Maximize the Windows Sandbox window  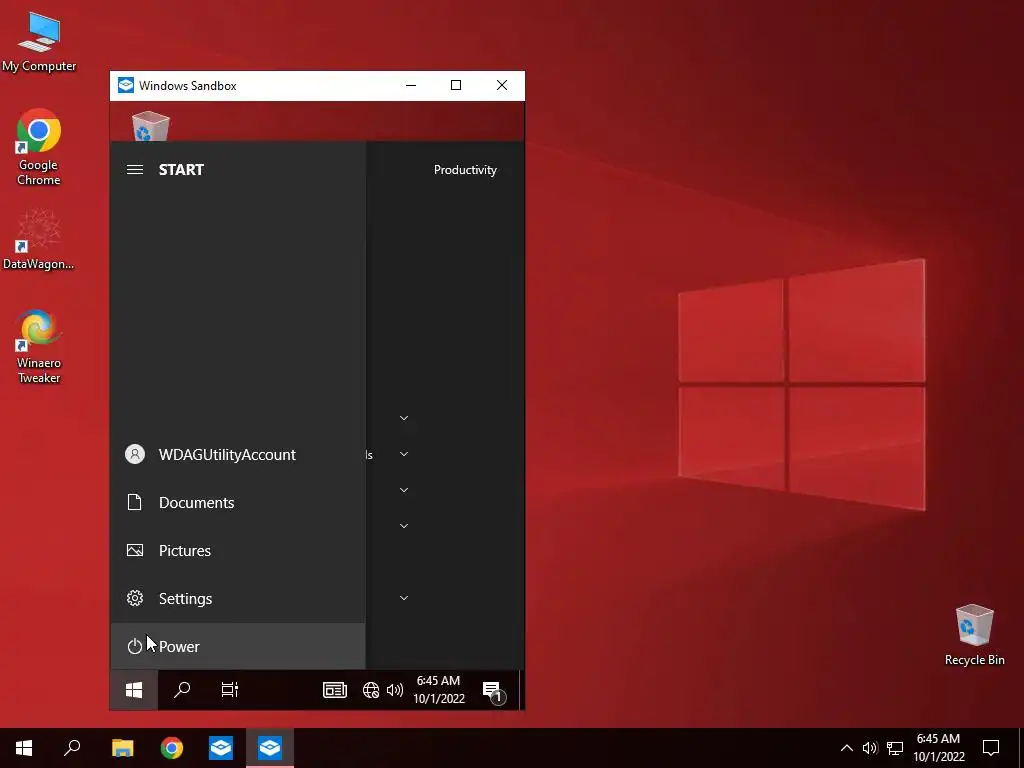(456, 86)
